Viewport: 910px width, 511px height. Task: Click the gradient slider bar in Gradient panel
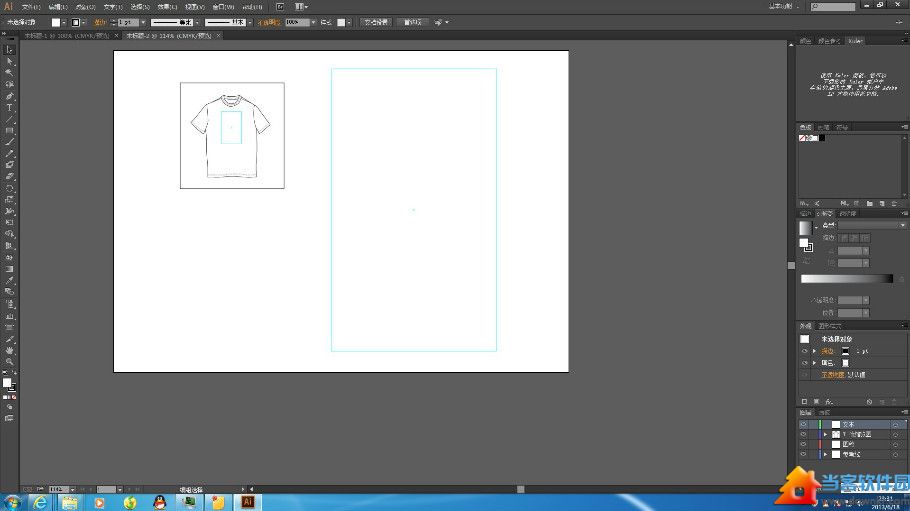846,279
